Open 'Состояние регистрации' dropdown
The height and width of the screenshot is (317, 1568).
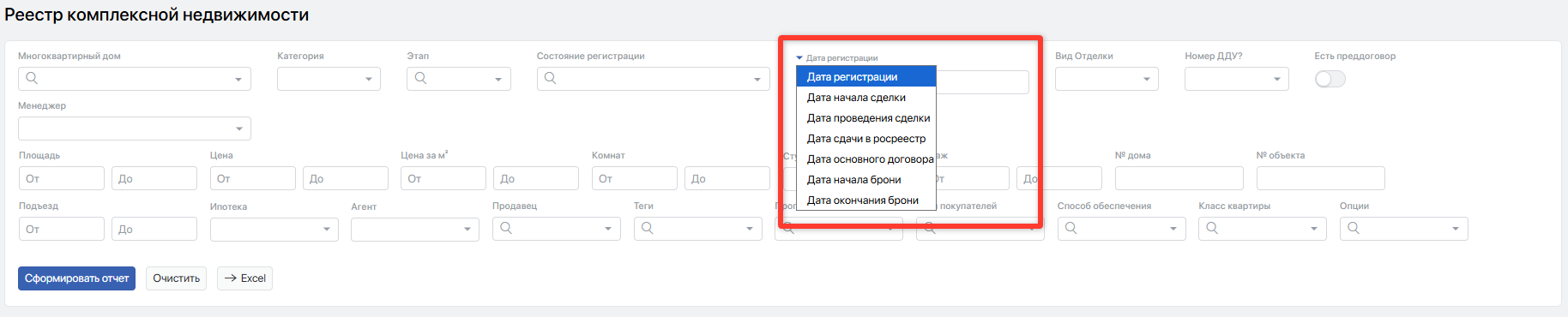[653, 79]
